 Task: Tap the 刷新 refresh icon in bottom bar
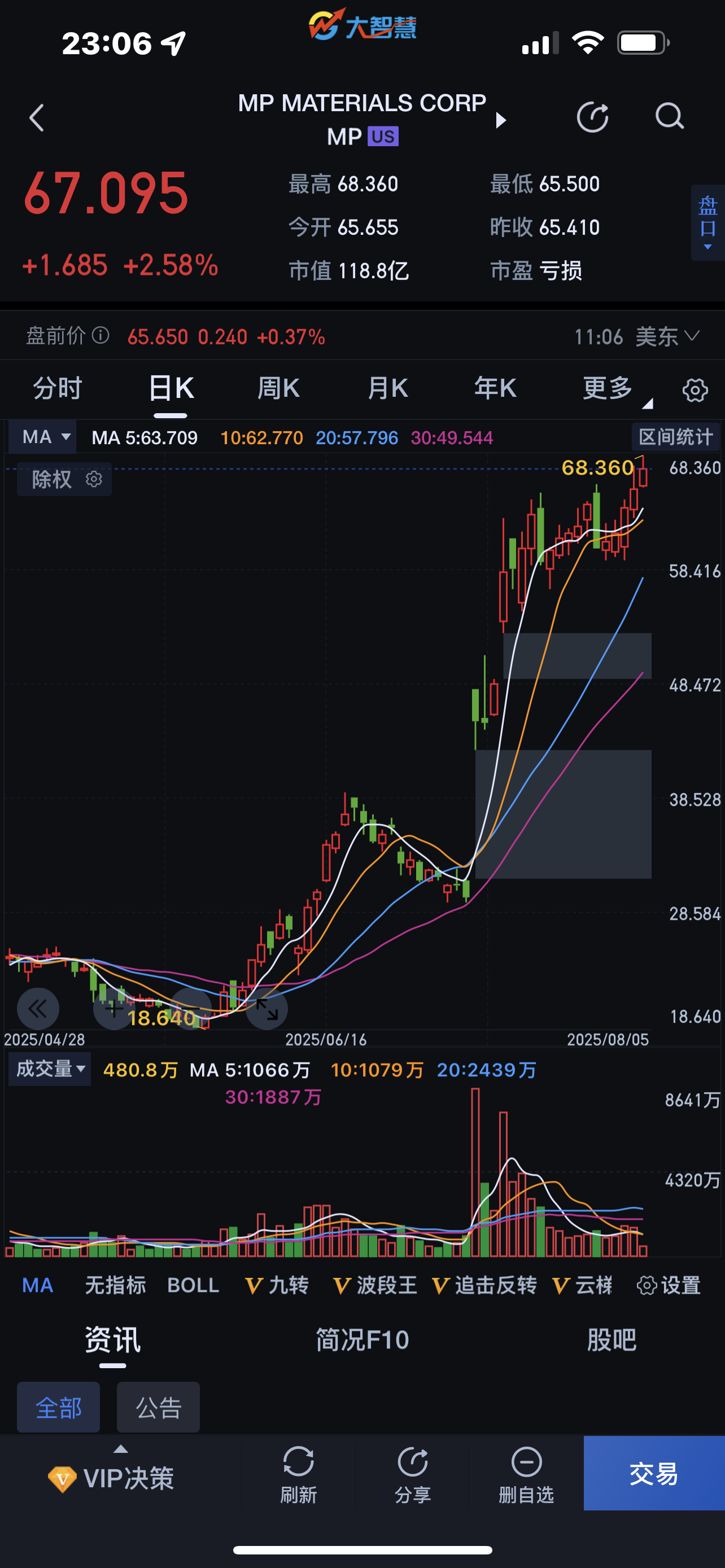point(298,1461)
